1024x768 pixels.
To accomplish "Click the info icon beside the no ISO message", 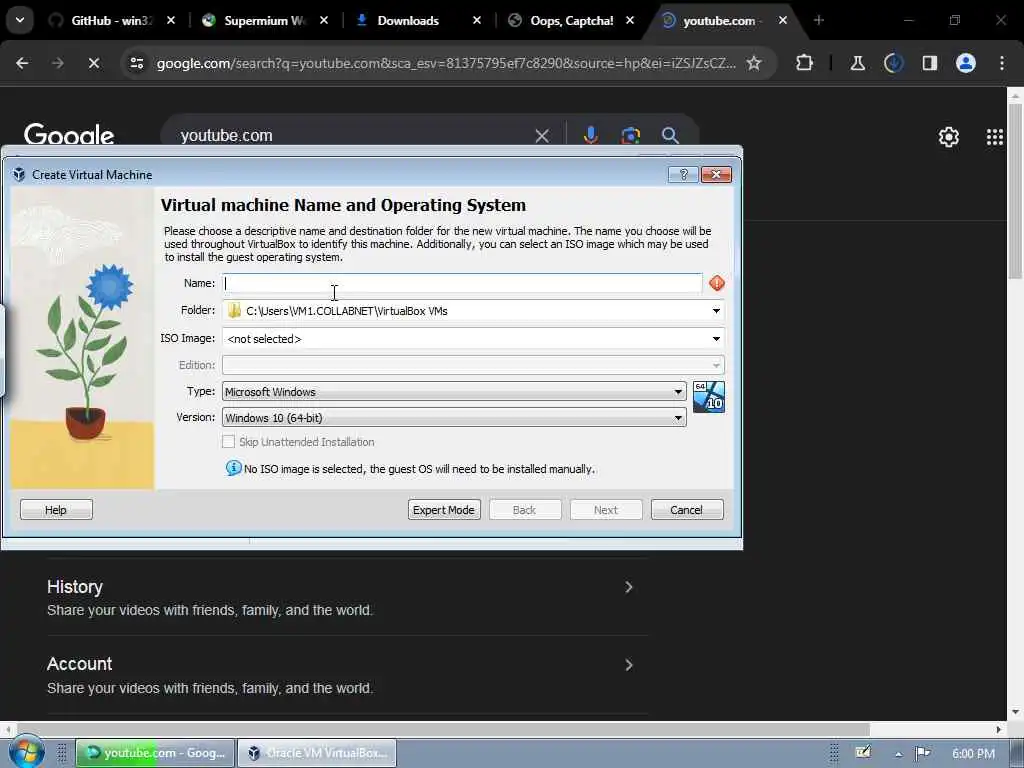I will [x=233, y=468].
